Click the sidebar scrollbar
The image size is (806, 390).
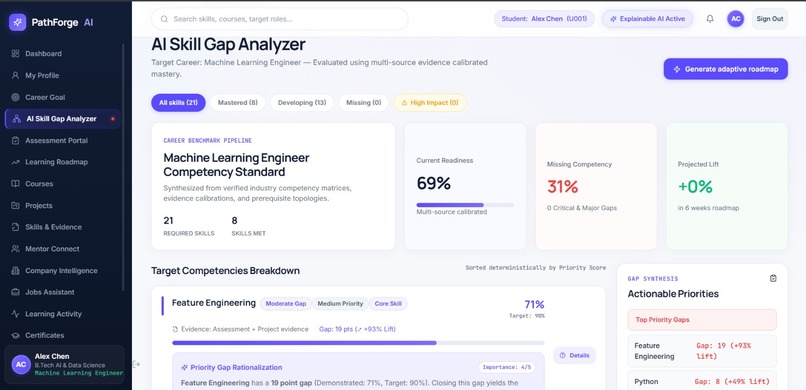pyautogui.click(x=123, y=167)
